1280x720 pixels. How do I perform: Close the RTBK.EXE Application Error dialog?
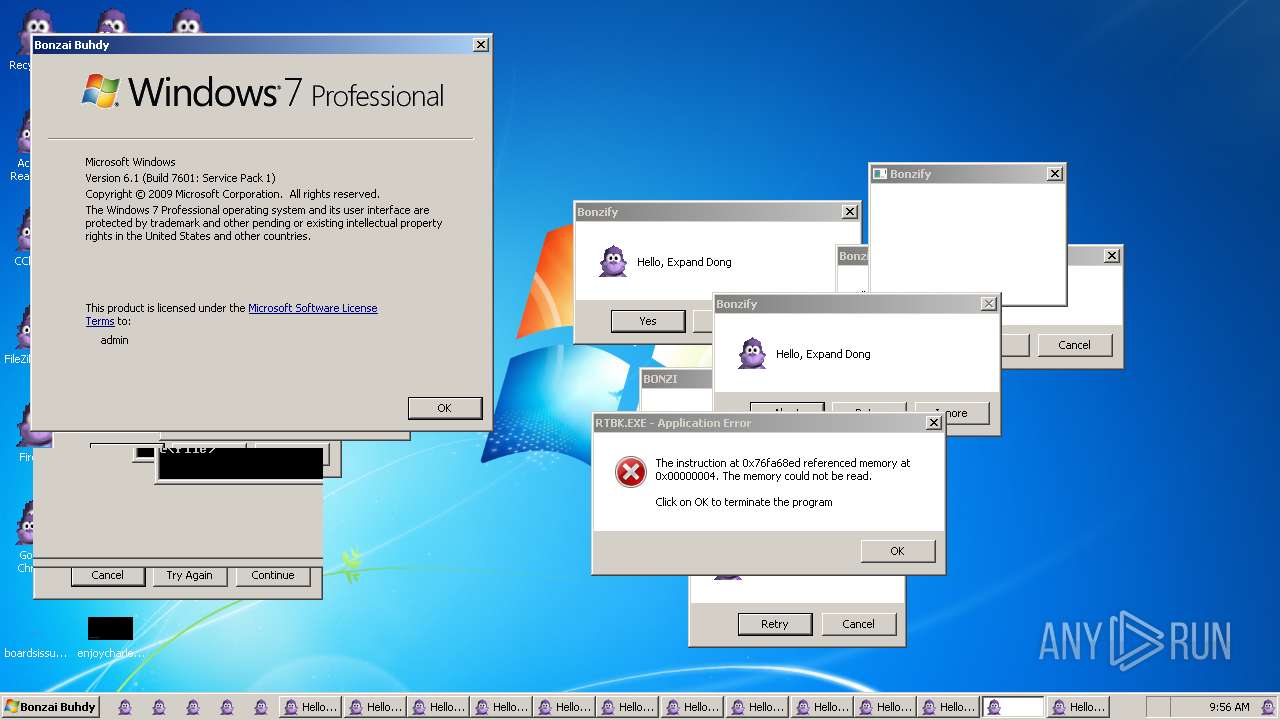click(x=933, y=423)
